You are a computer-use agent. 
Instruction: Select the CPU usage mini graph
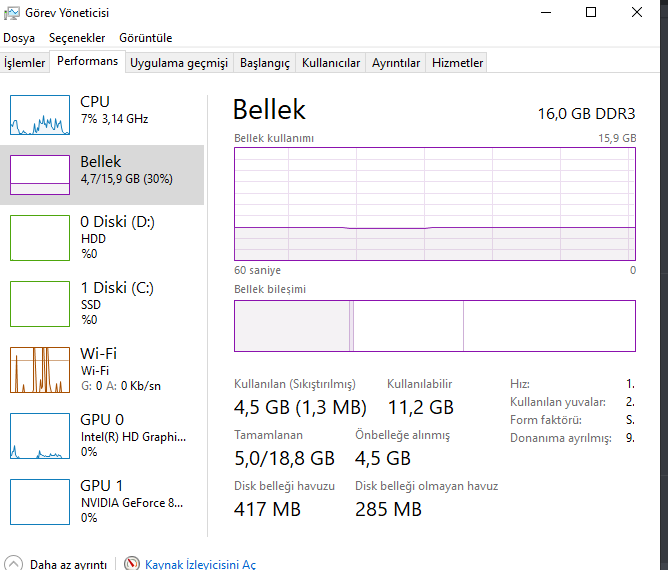tap(40, 115)
